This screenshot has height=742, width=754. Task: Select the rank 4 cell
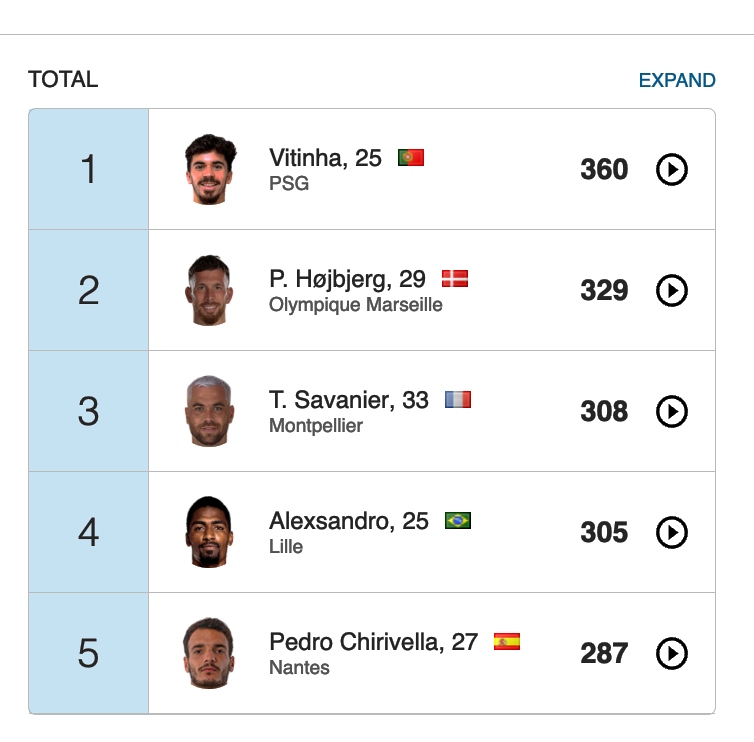(89, 532)
